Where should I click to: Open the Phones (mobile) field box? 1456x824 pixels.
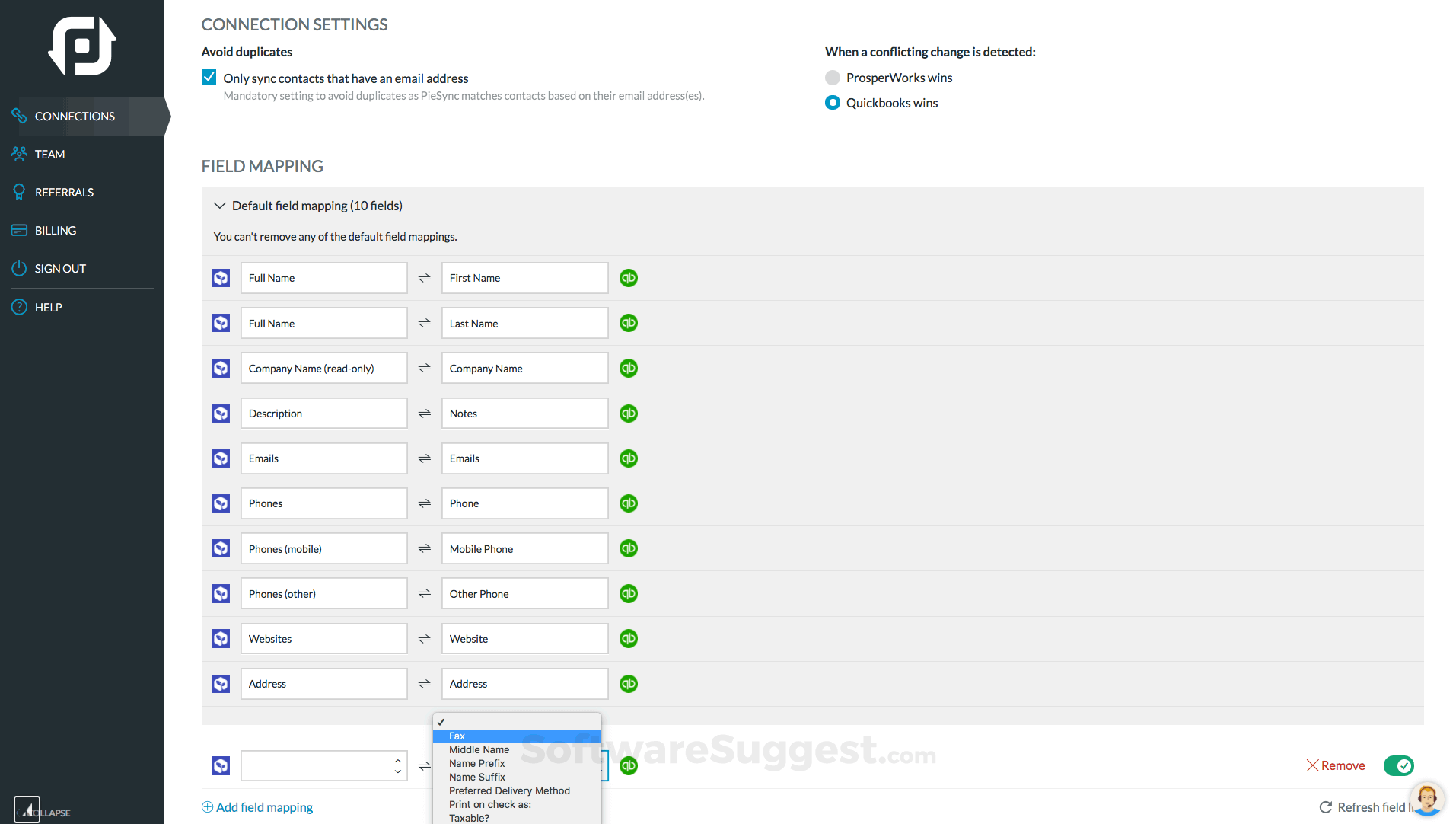point(324,548)
